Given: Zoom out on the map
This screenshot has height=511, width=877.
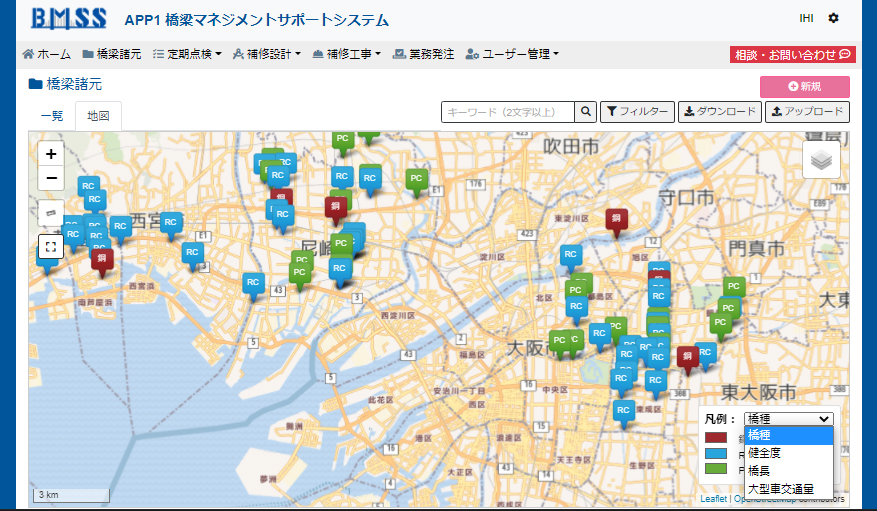Looking at the screenshot, I should (52, 179).
